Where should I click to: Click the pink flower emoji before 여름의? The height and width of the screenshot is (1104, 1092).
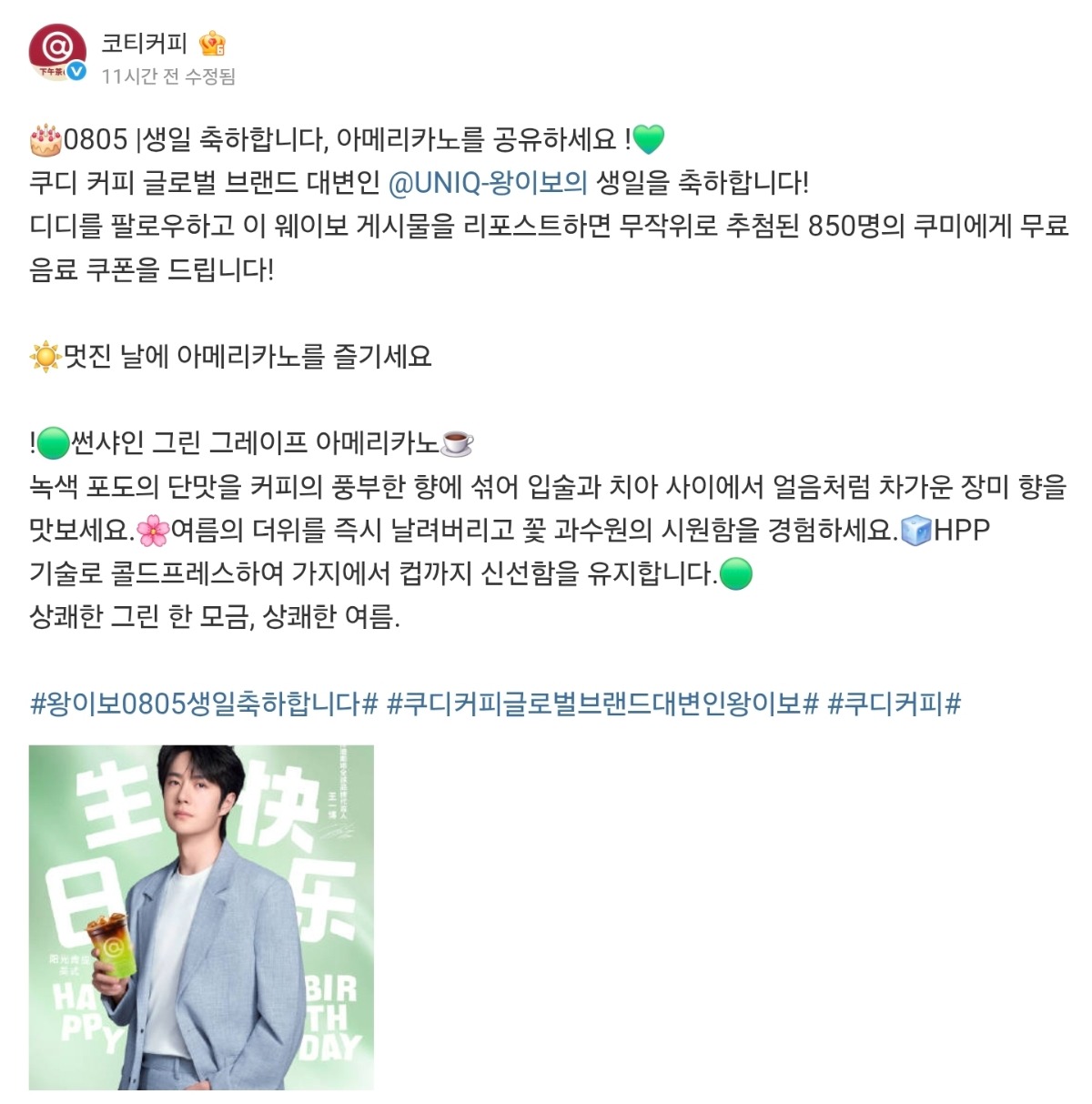(153, 530)
